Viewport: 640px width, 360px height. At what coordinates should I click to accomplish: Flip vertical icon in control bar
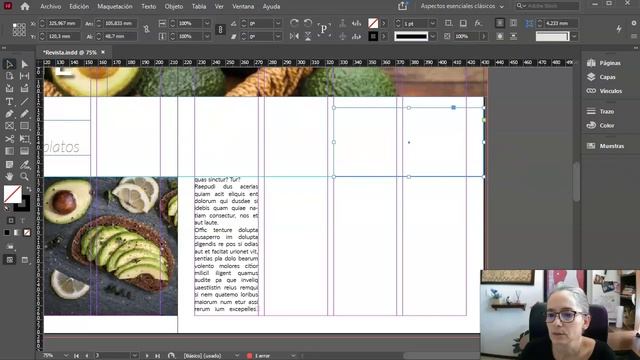(x=308, y=36)
